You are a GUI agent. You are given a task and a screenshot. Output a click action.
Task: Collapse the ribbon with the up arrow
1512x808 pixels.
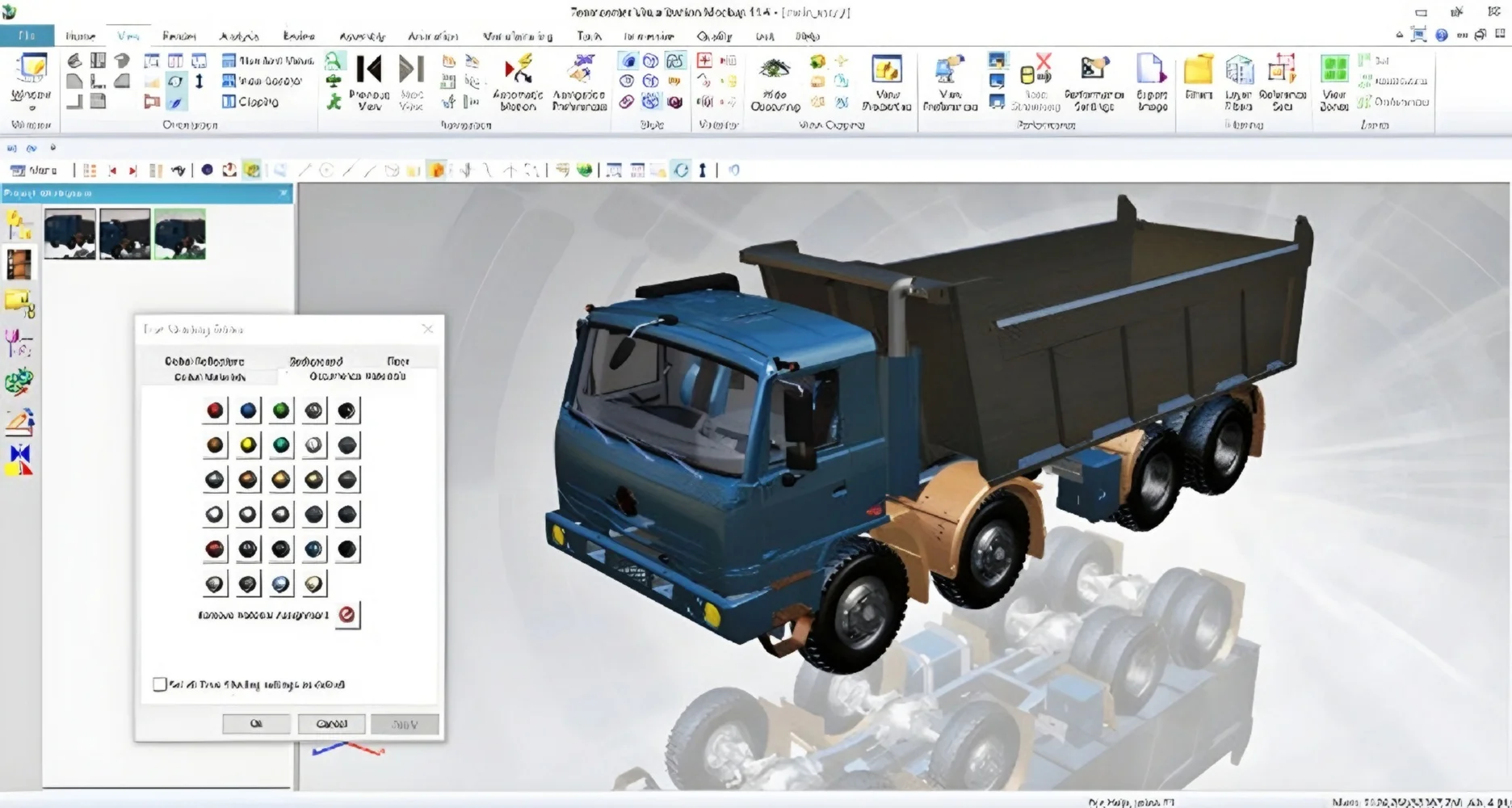(x=1399, y=35)
